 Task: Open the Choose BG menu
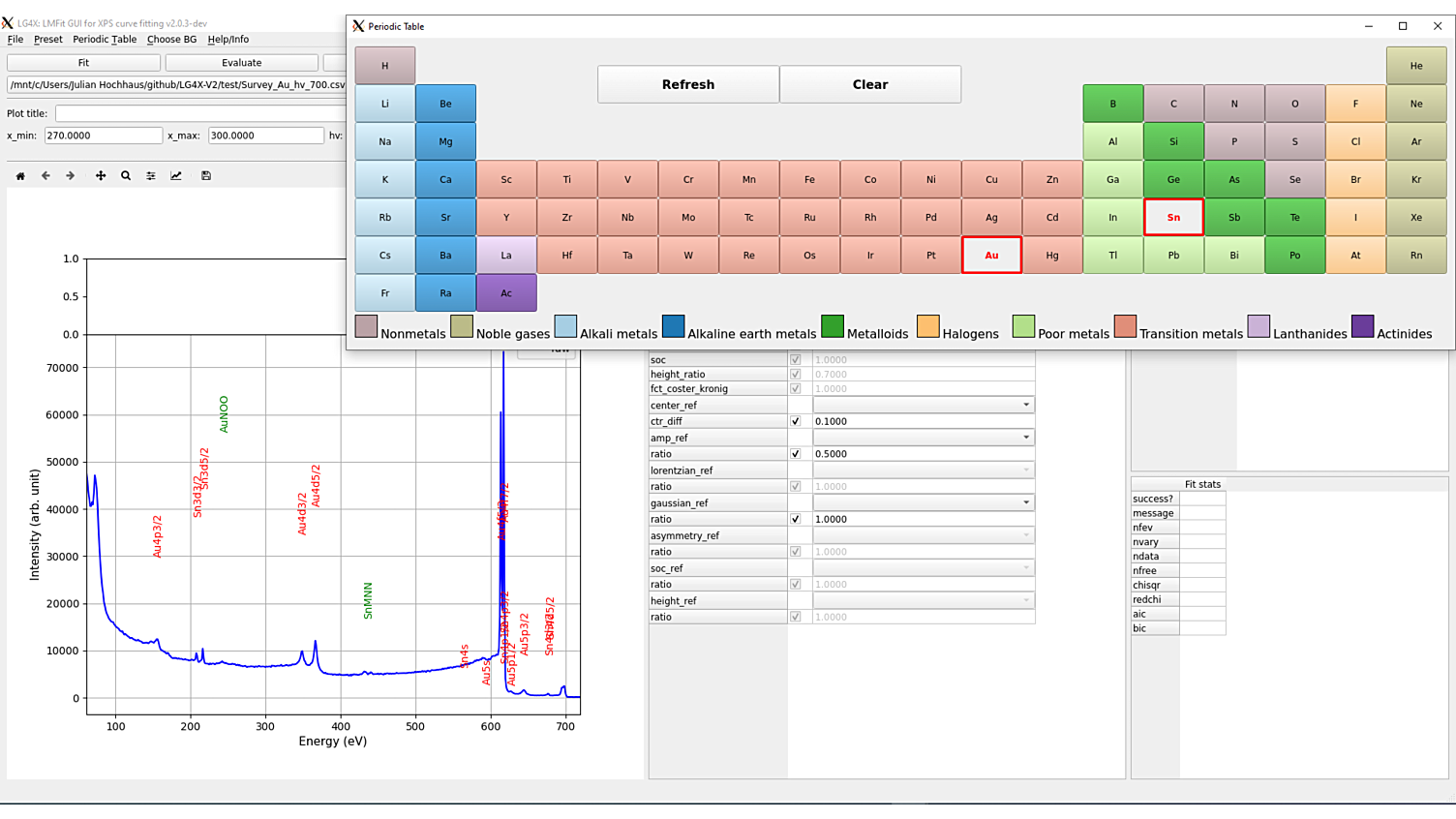pos(171,40)
